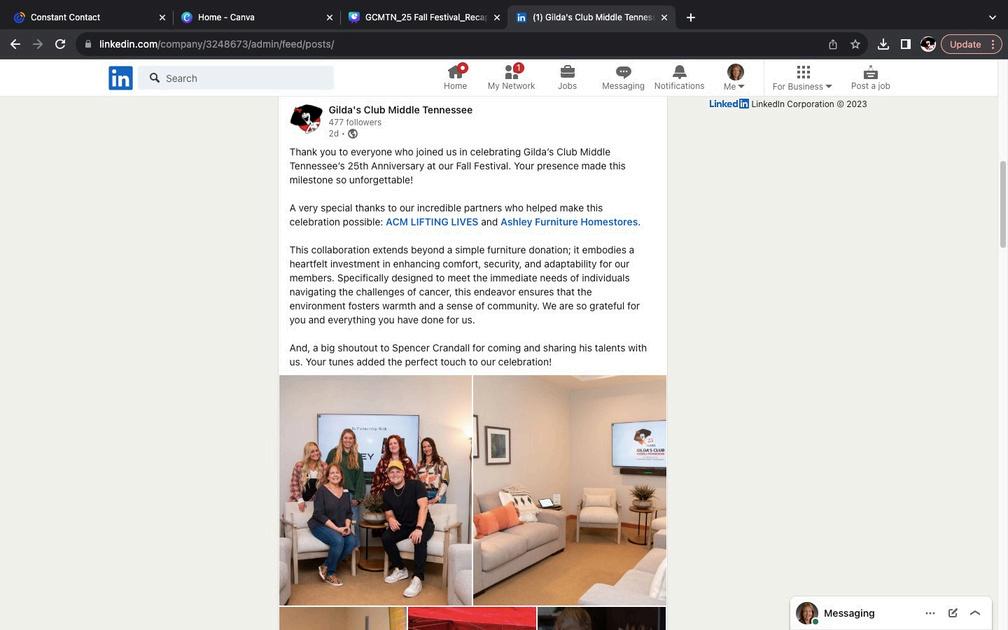Open My Network icon
Screen dimensions: 1008x630
tap(511, 77)
